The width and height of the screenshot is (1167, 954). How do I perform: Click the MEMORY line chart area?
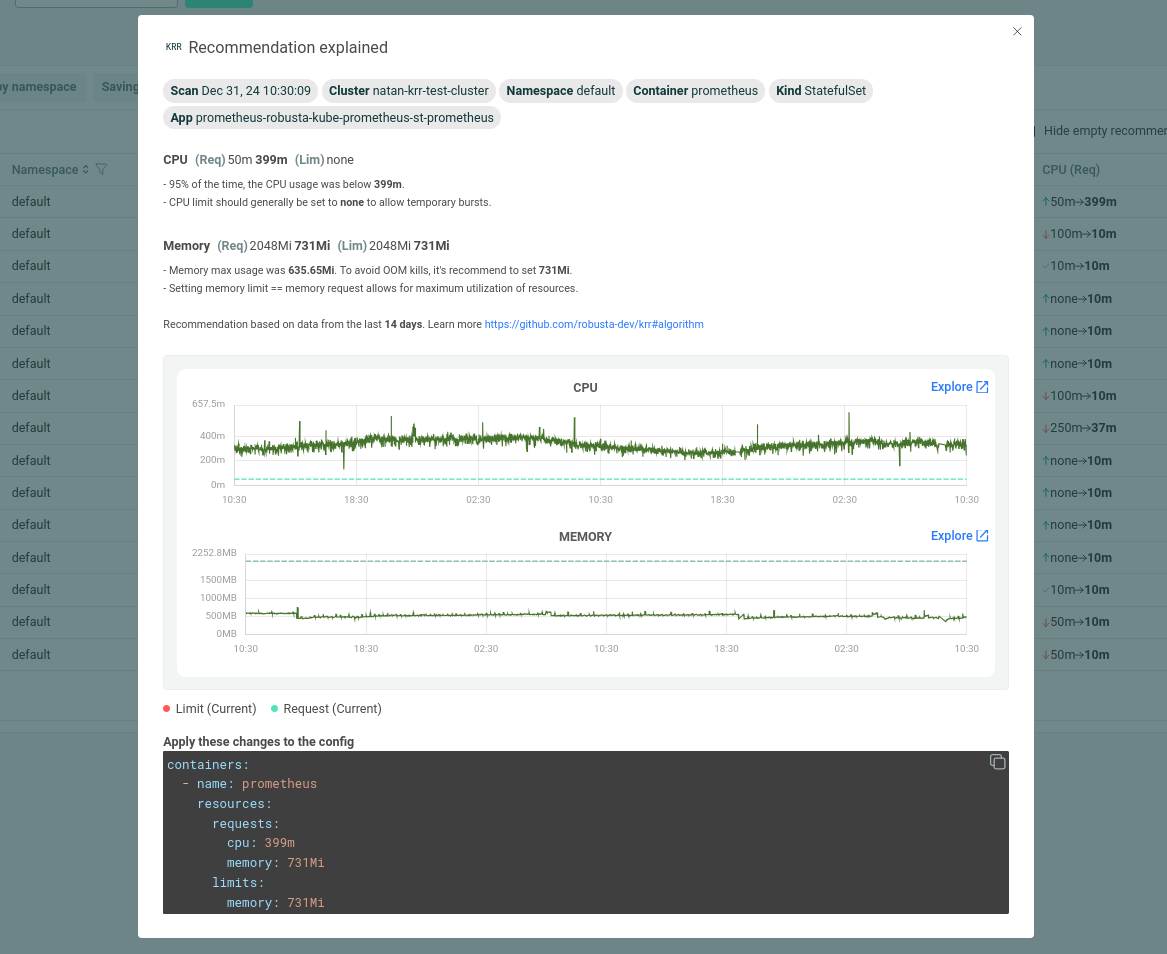point(606,594)
